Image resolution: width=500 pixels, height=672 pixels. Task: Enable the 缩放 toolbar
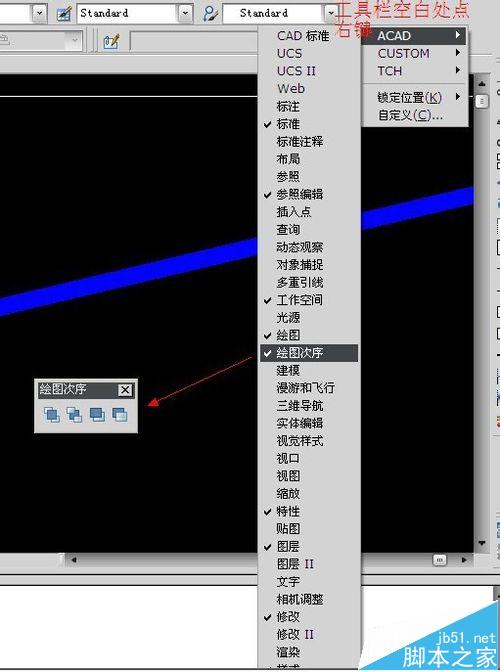pyautogui.click(x=309, y=493)
